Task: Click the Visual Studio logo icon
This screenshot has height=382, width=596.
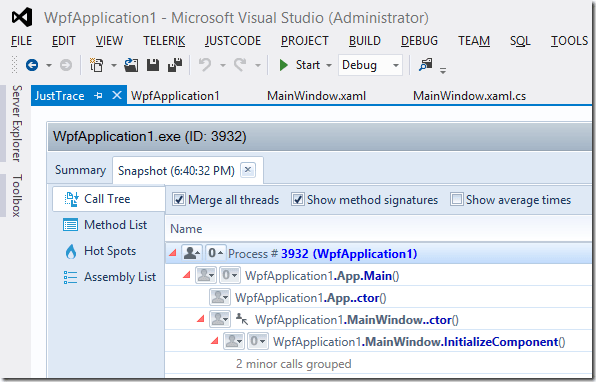Action: [22, 17]
